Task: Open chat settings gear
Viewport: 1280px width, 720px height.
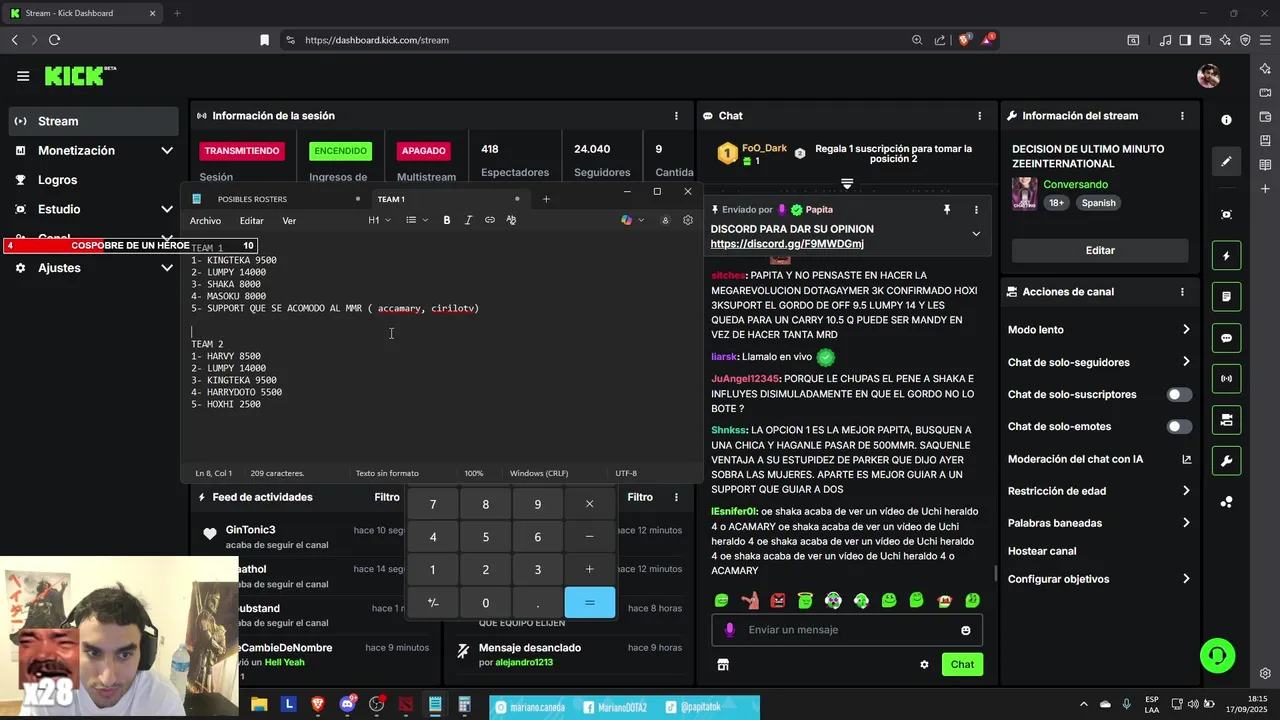Action: pos(924,664)
